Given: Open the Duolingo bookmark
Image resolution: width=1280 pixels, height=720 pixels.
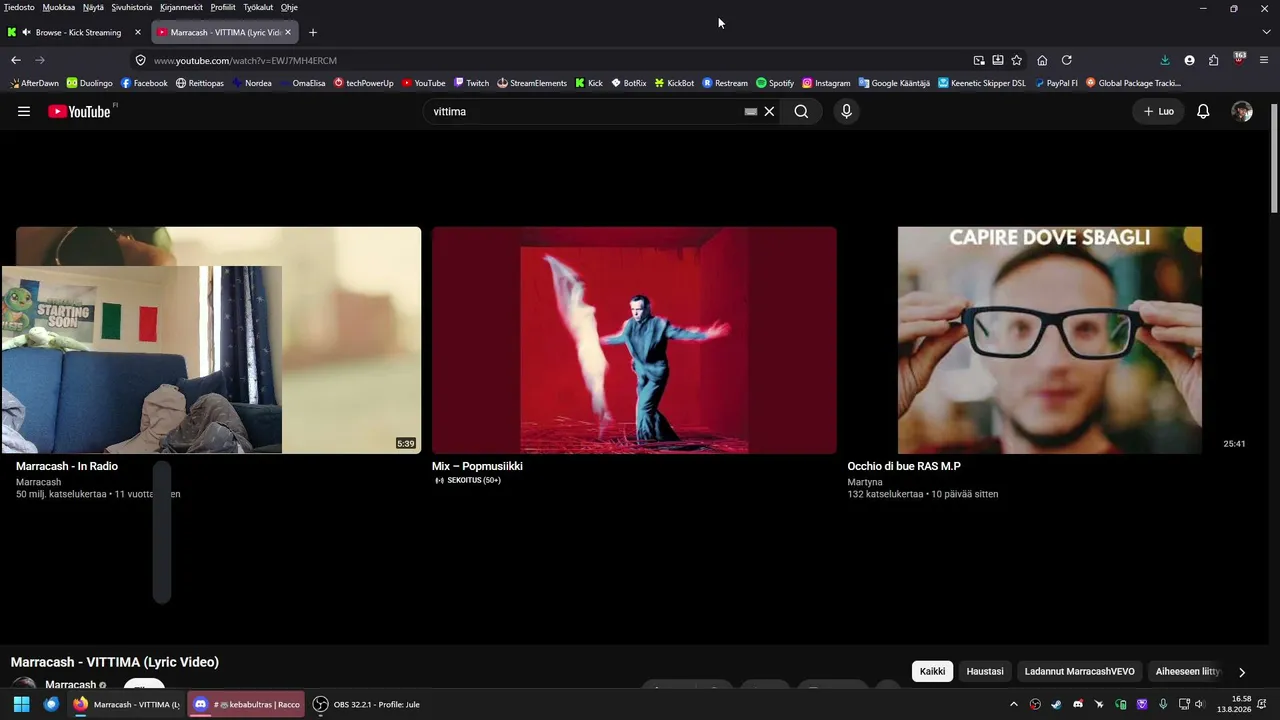Looking at the screenshot, I should point(90,83).
